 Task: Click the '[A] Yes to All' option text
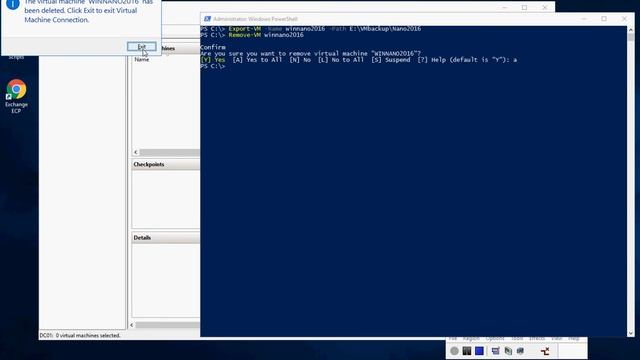(257, 60)
